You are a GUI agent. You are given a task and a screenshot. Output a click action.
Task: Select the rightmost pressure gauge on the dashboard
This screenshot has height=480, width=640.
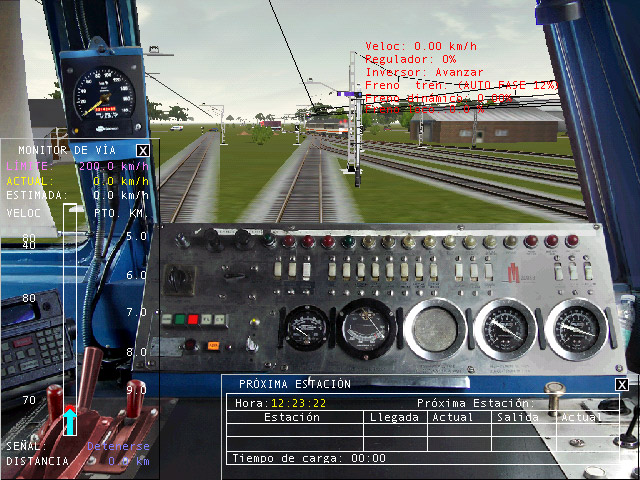coord(577,328)
